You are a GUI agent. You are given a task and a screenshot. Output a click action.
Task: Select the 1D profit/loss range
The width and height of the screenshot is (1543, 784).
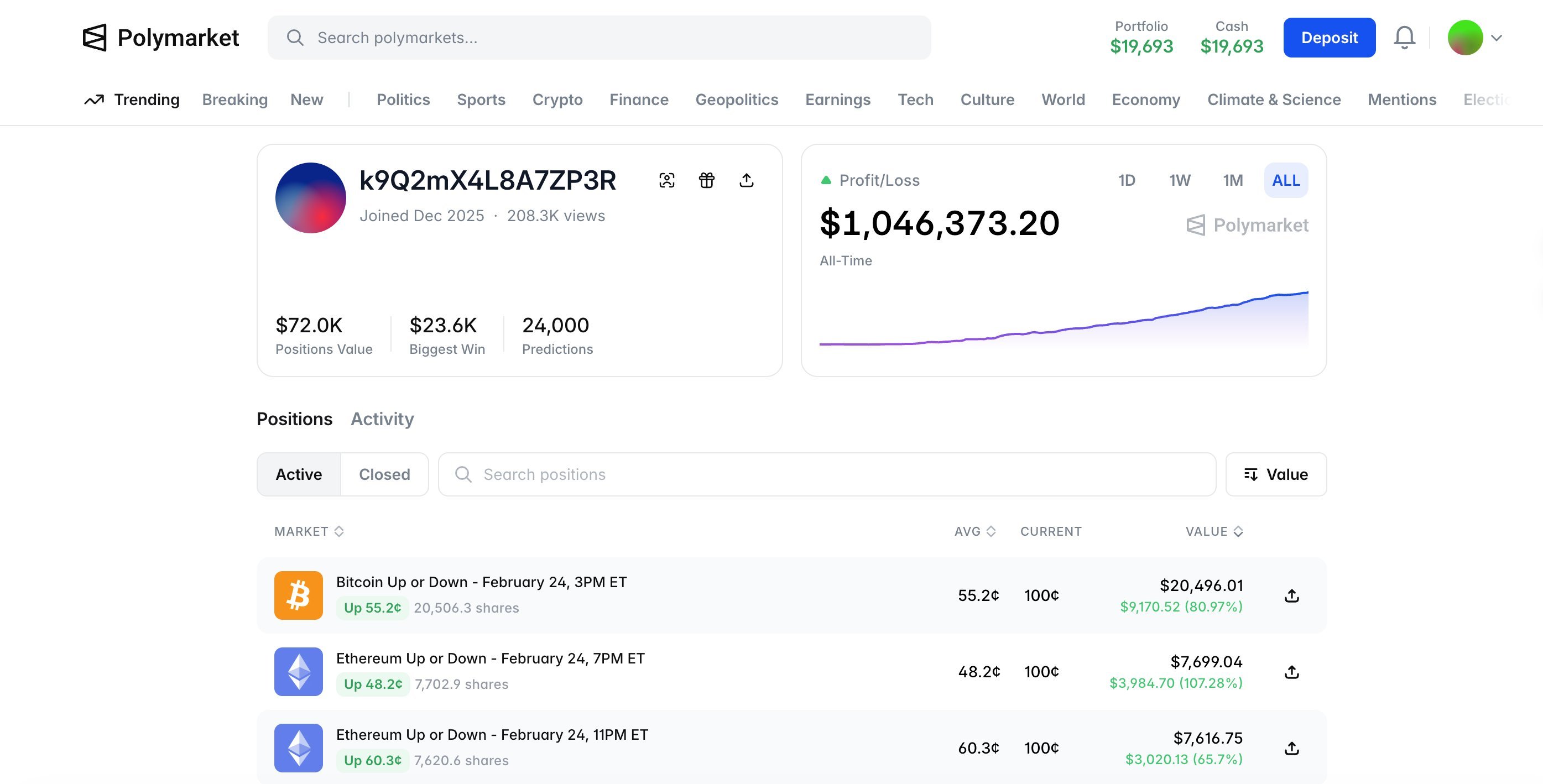coord(1126,180)
